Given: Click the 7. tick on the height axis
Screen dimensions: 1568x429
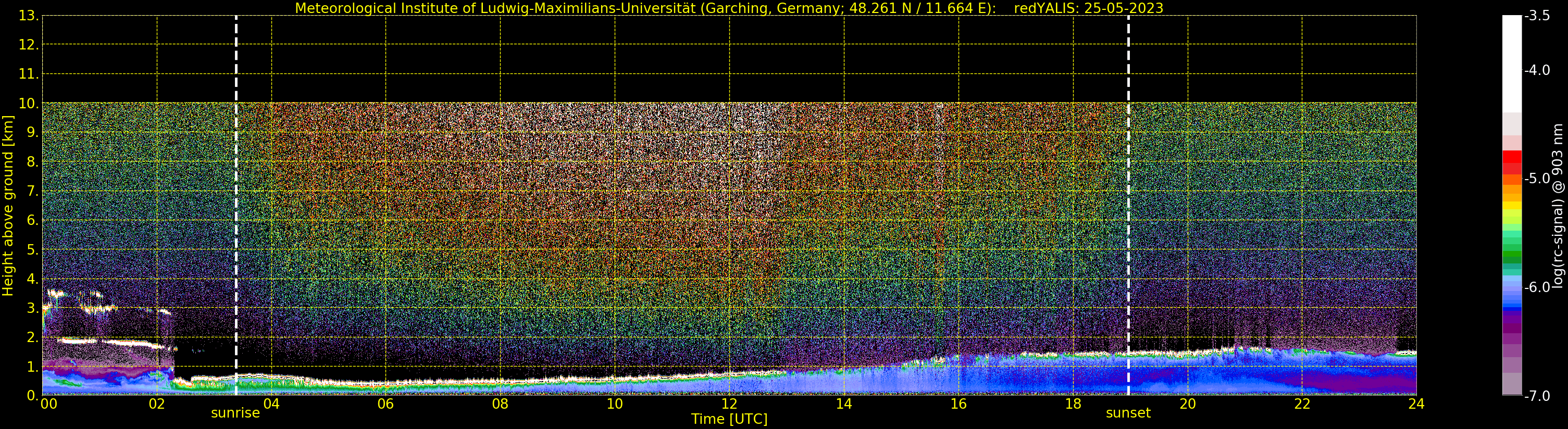Looking at the screenshot, I should click(x=32, y=191).
